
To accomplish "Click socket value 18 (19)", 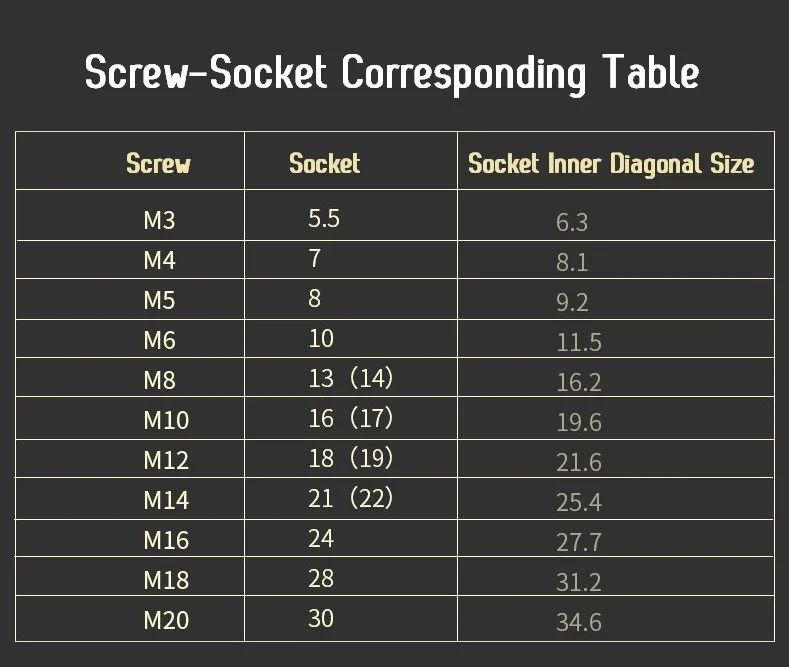I will click(x=351, y=458).
